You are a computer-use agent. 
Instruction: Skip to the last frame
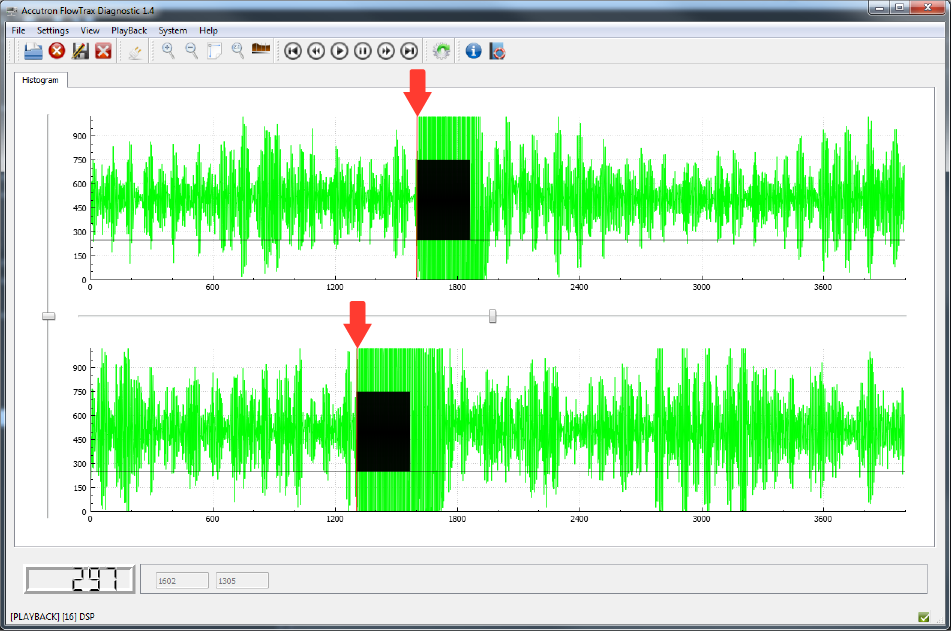tap(409, 51)
